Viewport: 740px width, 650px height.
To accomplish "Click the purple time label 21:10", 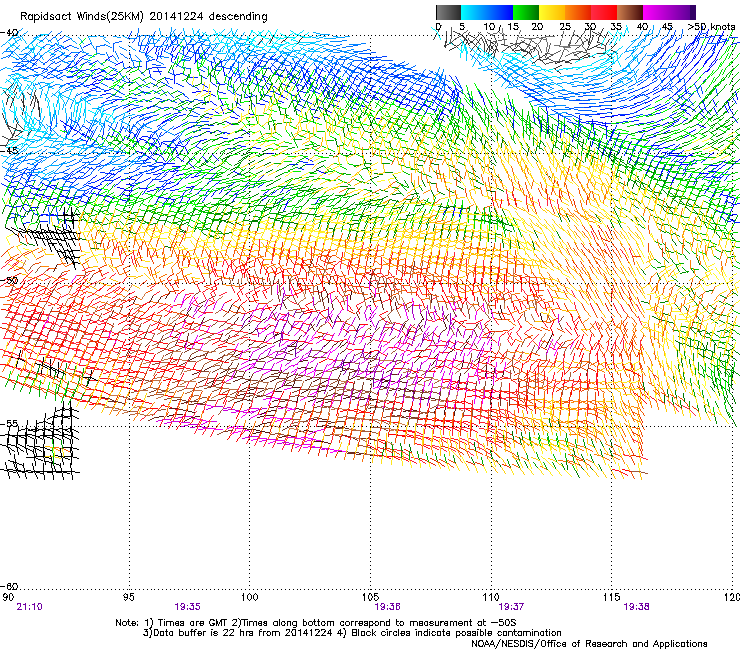I will coord(29,607).
